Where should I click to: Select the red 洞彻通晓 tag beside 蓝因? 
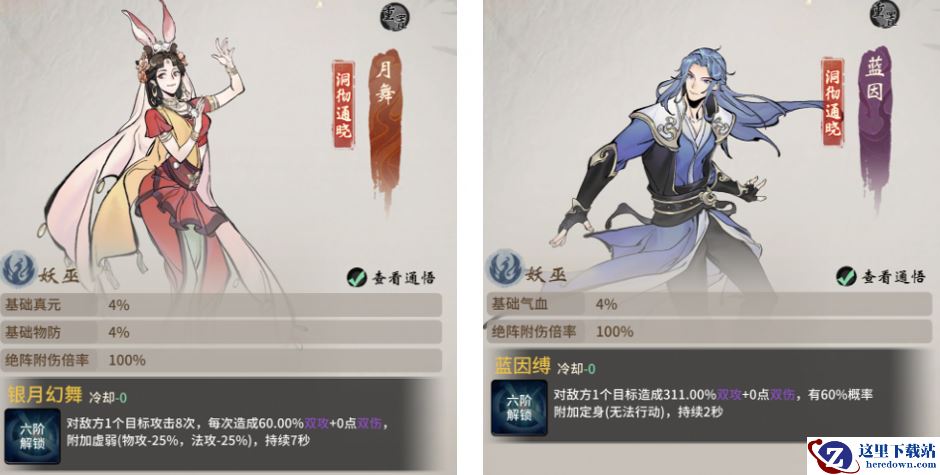click(x=833, y=103)
